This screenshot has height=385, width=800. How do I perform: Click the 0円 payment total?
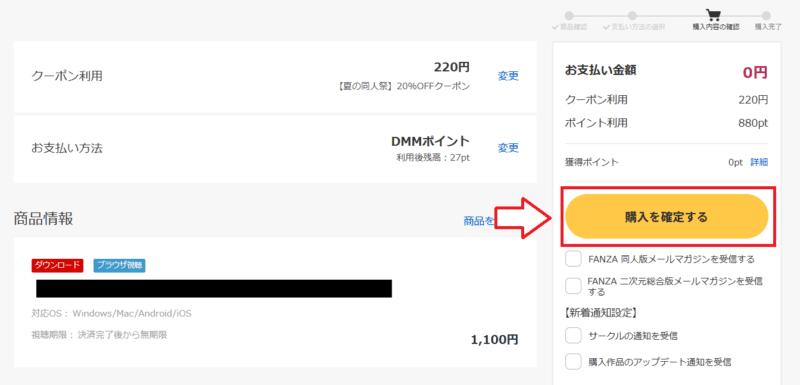click(x=755, y=72)
